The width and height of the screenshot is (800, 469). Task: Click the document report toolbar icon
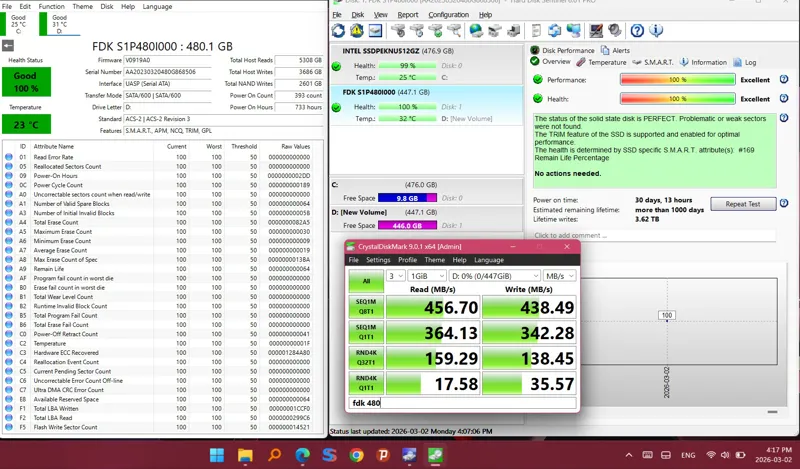[536, 31]
